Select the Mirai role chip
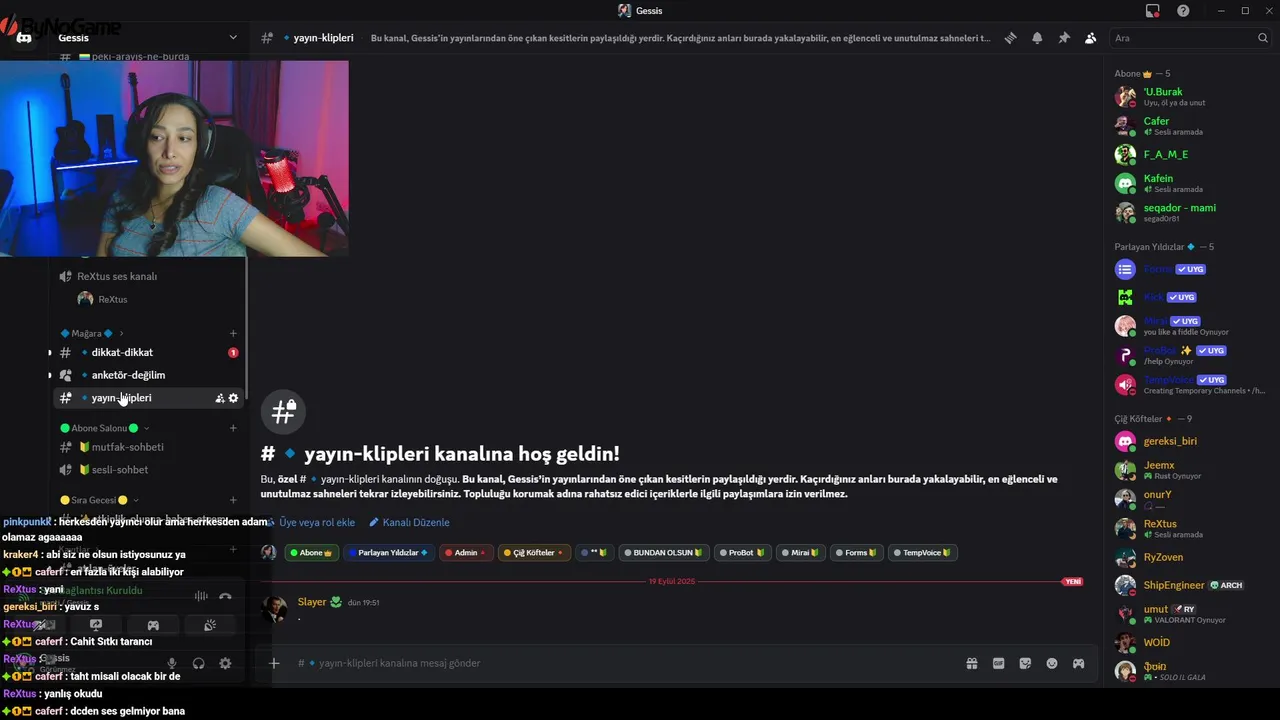This screenshot has height=720, width=1280. point(800,552)
